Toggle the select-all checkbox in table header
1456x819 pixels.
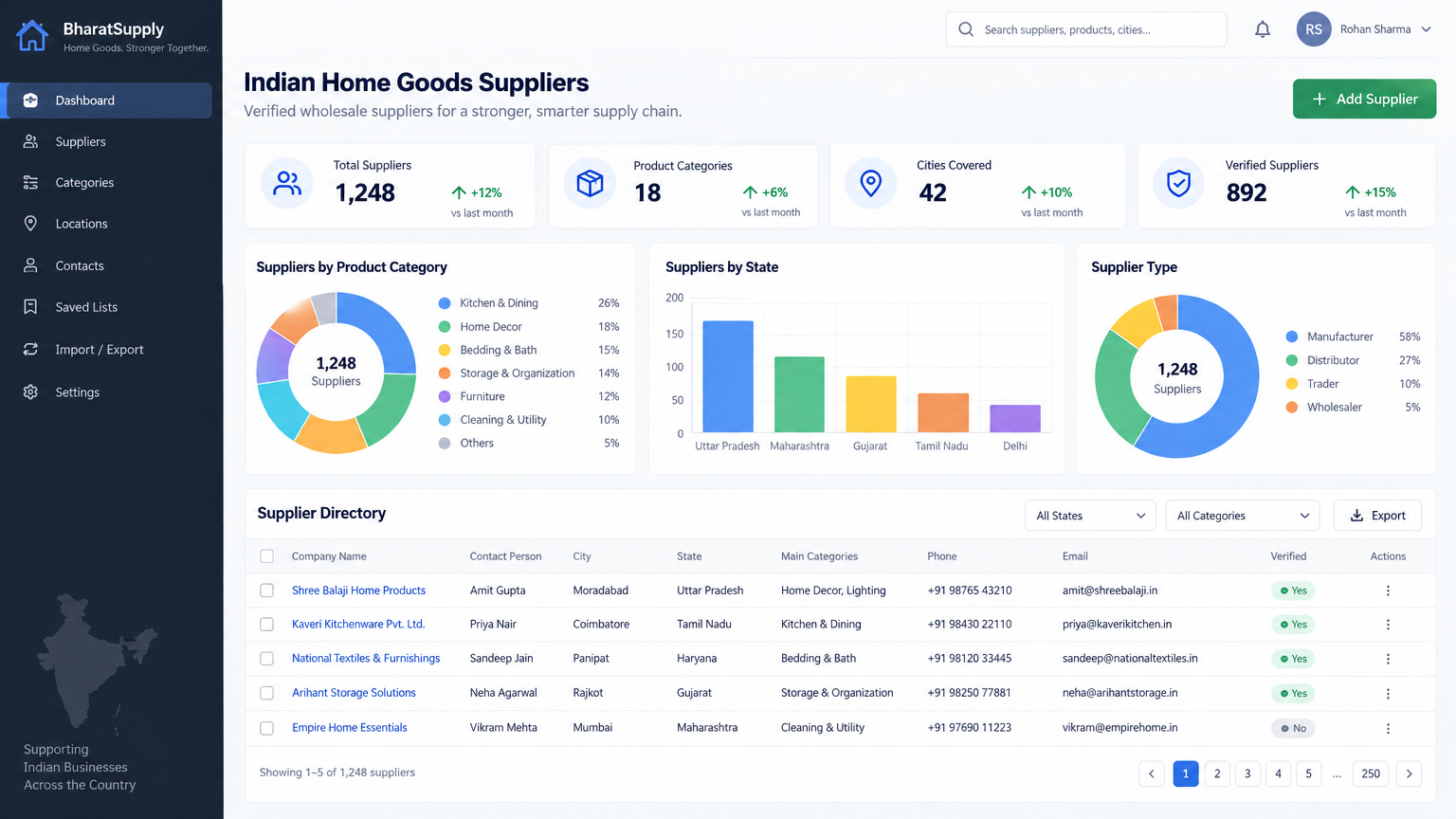click(x=266, y=556)
